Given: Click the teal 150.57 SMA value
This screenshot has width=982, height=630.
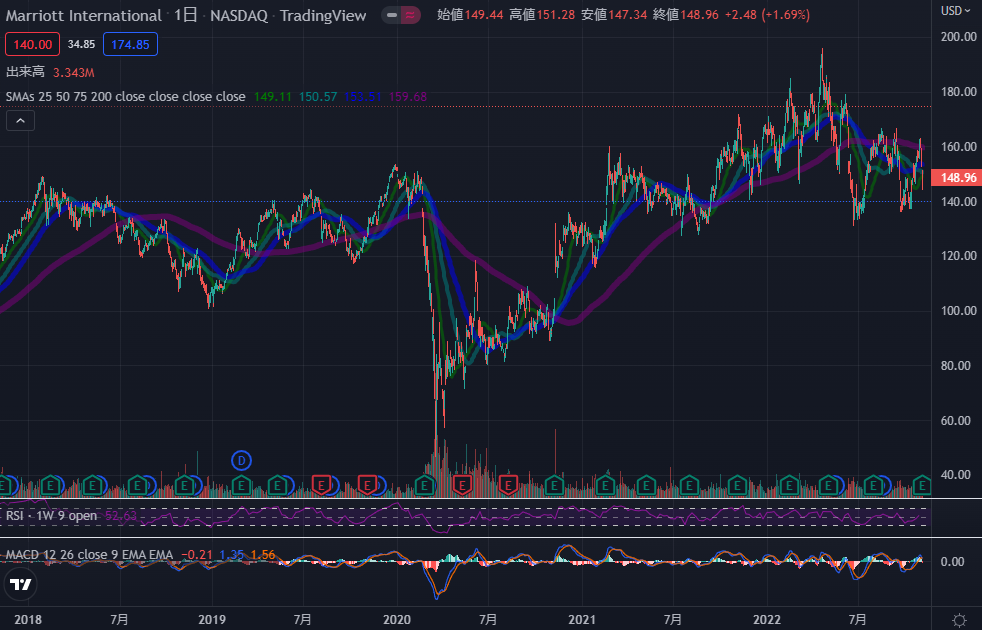Looking at the screenshot, I should coord(318,96).
